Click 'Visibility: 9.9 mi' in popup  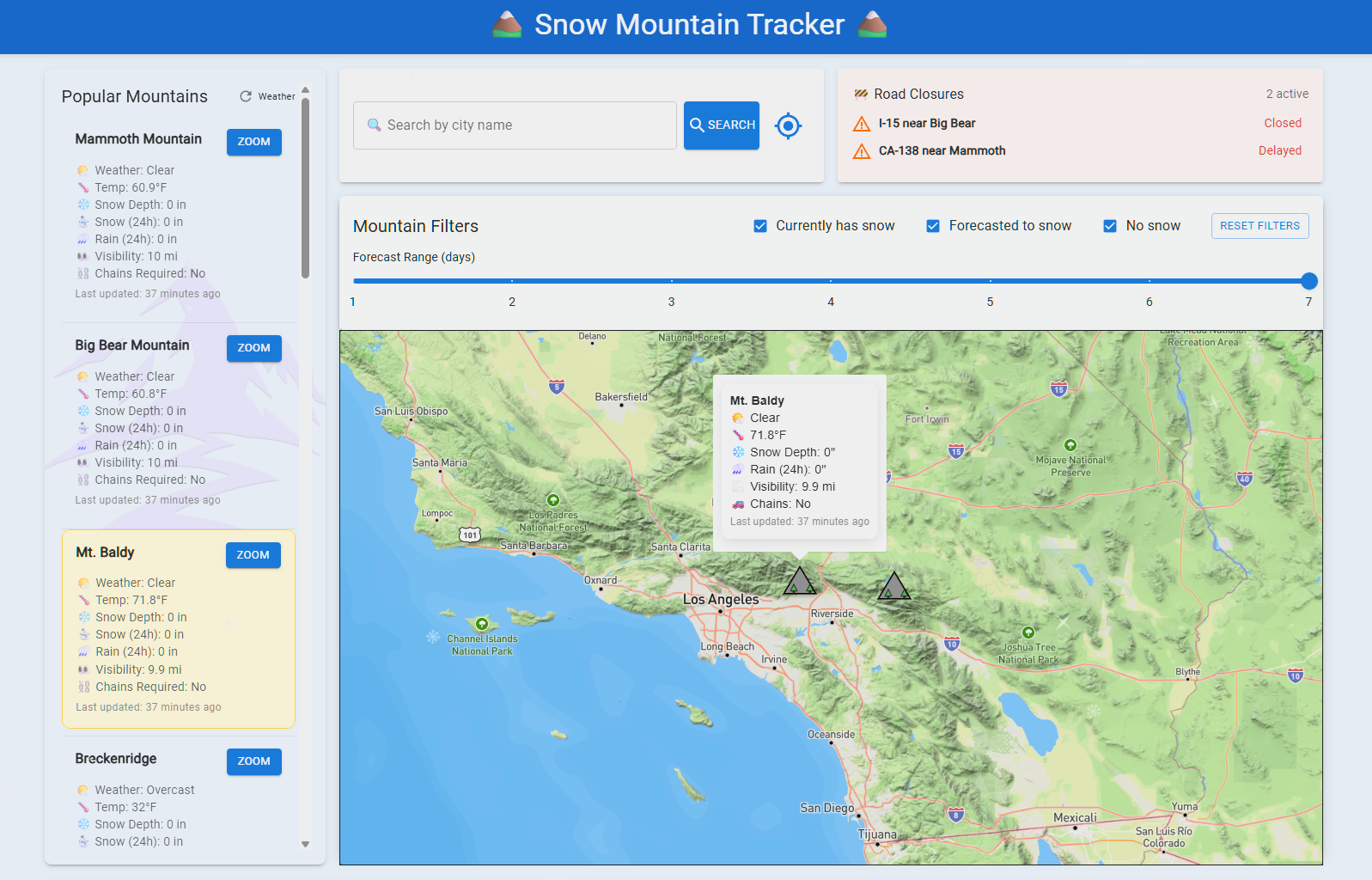tap(792, 486)
